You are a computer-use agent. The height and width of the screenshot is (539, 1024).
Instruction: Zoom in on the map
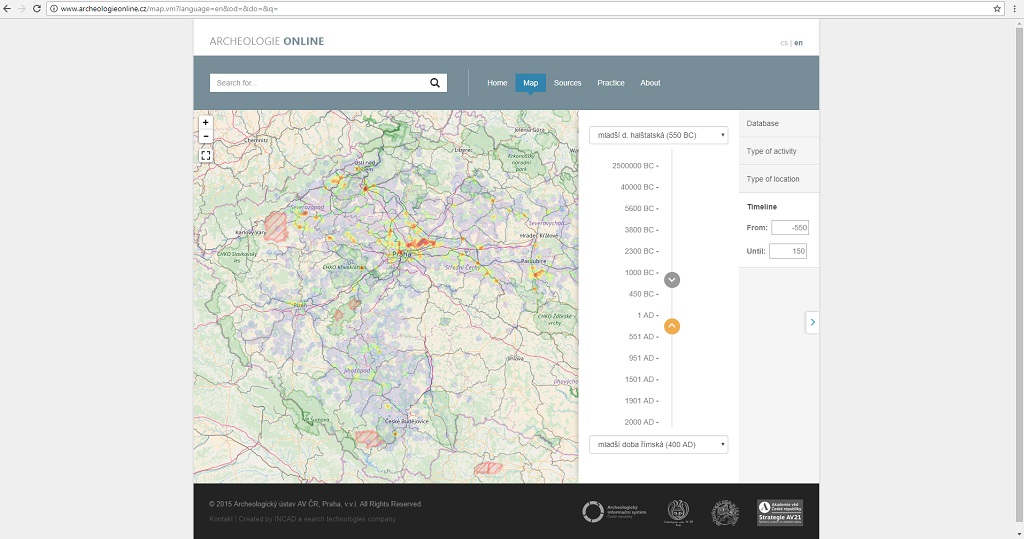(x=206, y=122)
